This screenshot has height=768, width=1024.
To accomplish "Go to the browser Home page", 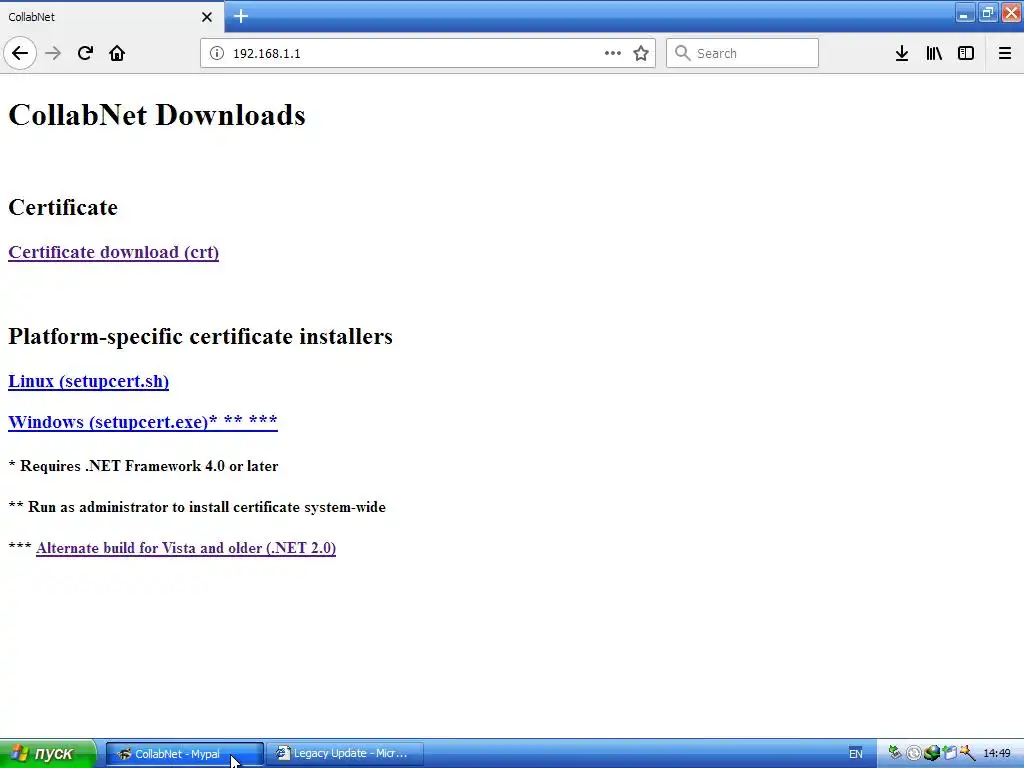I will click(117, 53).
